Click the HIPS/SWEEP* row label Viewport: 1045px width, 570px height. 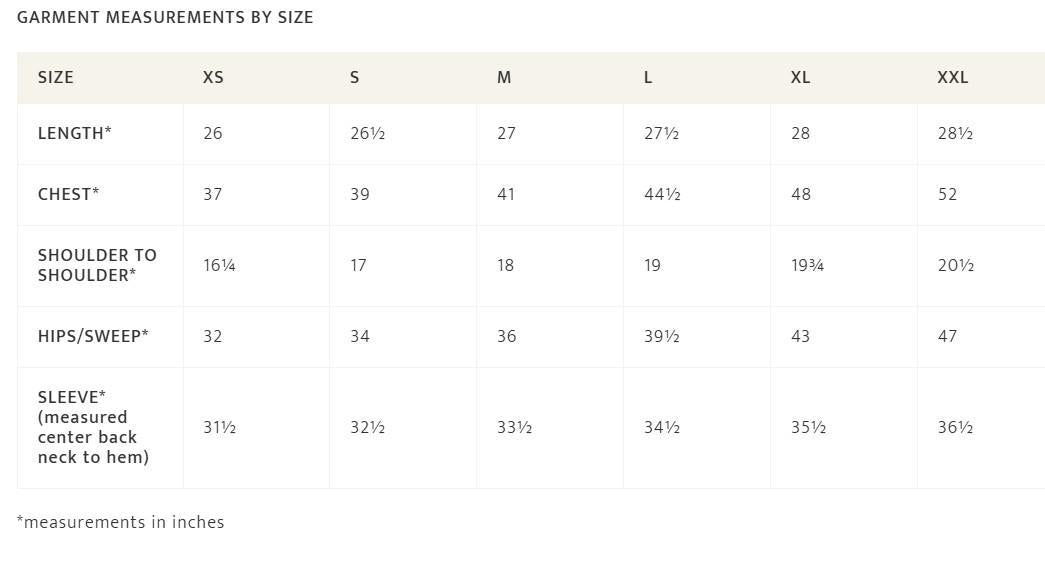point(93,336)
